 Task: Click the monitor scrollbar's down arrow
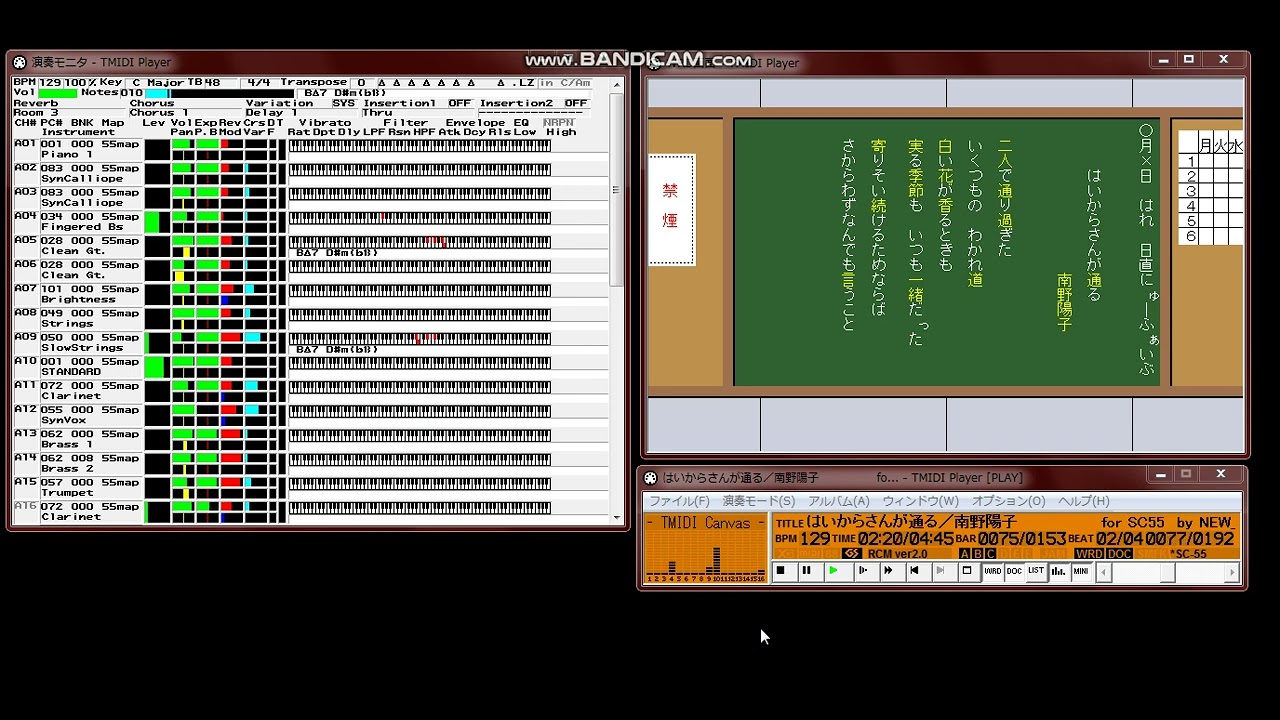(x=616, y=516)
